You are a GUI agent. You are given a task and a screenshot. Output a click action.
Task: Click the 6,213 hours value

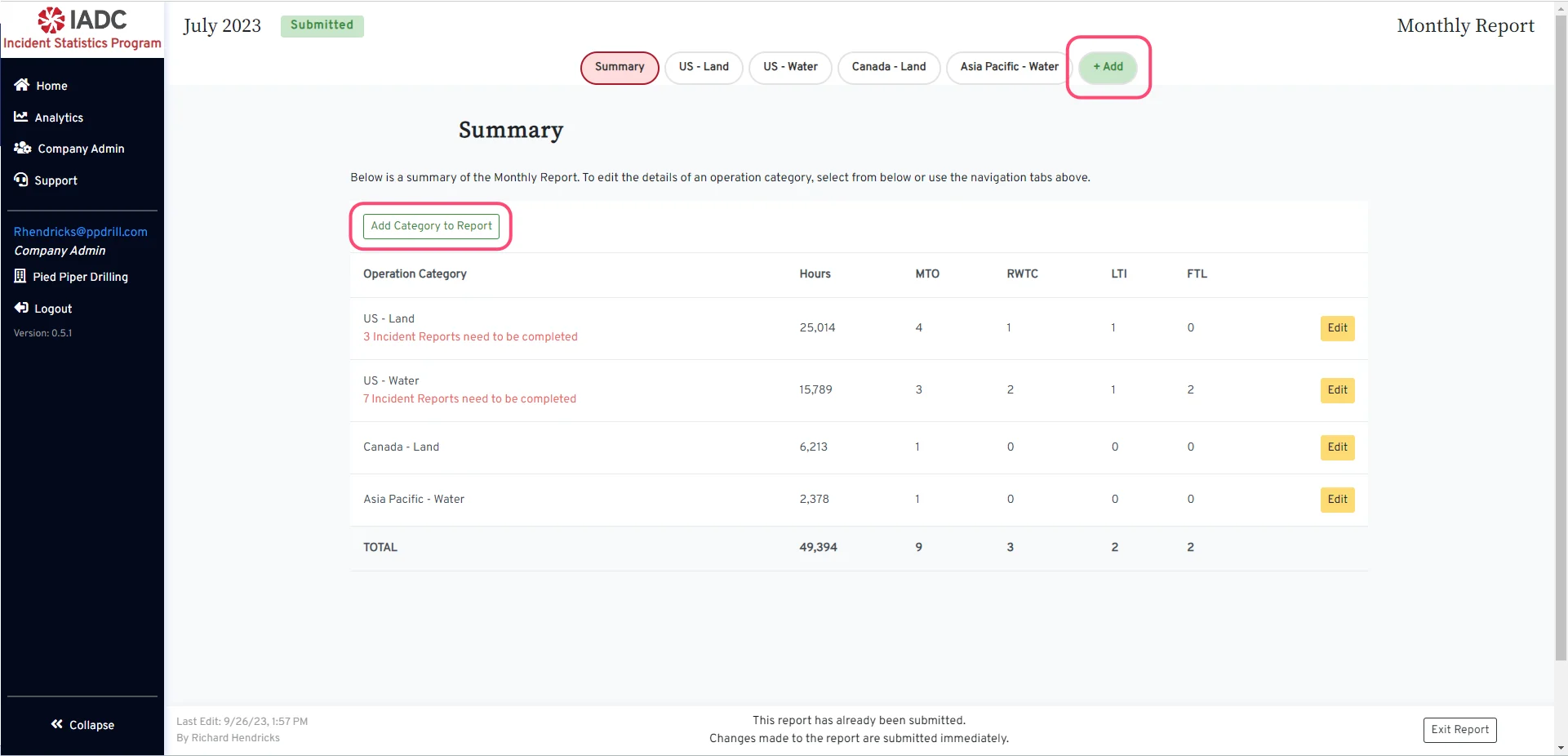click(x=813, y=447)
